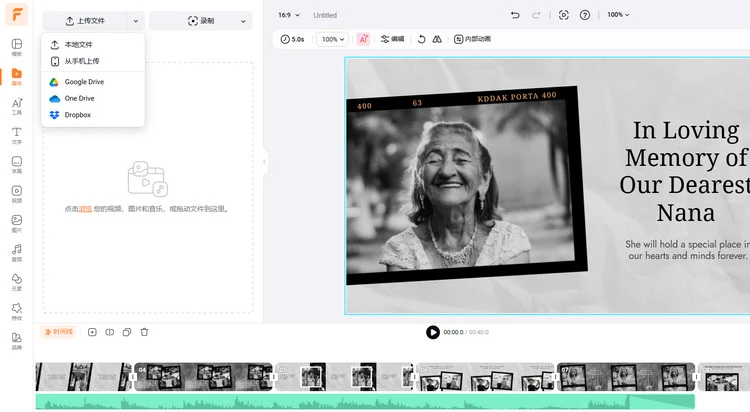Toggle the 时间线 timeline mode button
The width and height of the screenshot is (750, 412).
pyautogui.click(x=58, y=332)
